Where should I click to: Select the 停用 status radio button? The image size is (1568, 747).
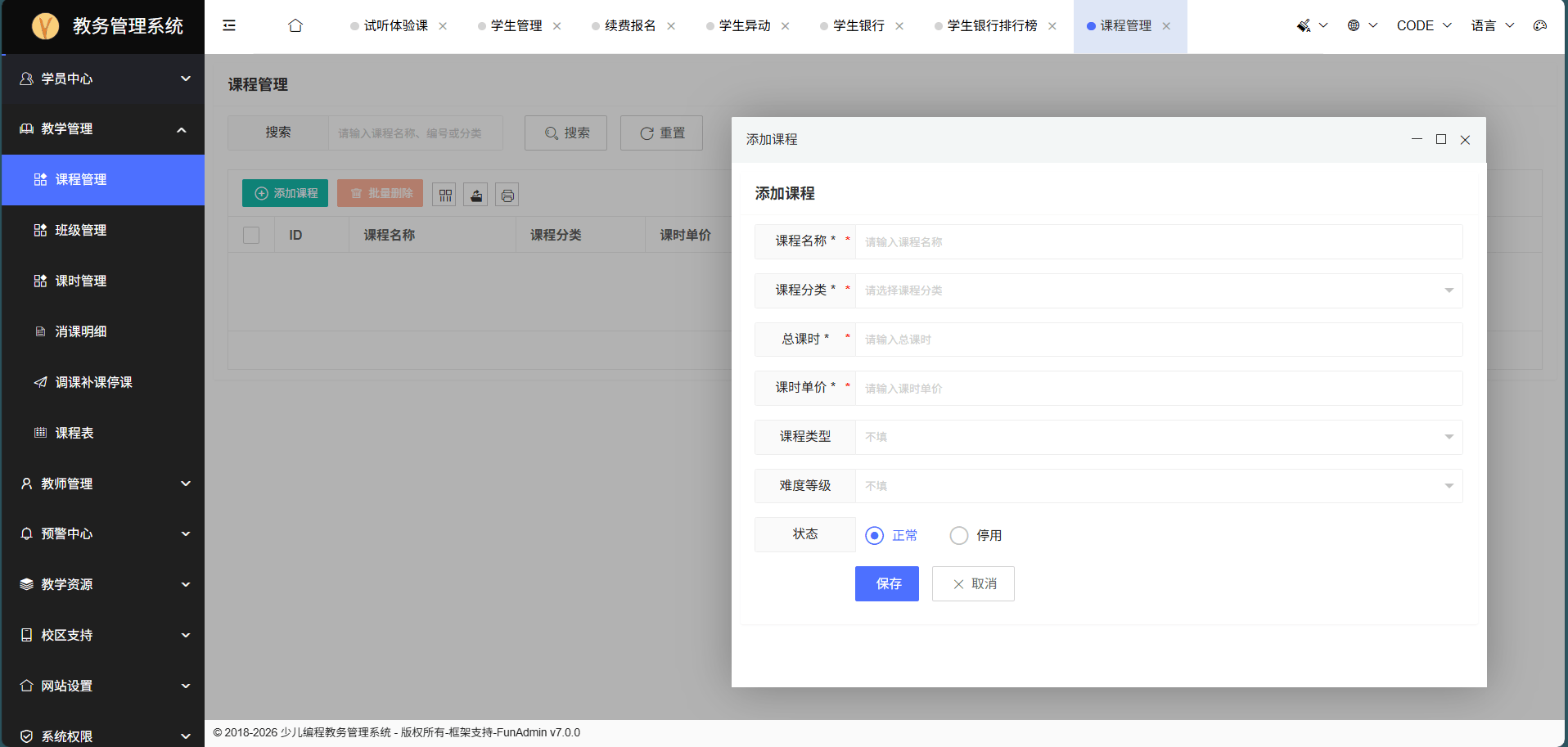pos(959,535)
